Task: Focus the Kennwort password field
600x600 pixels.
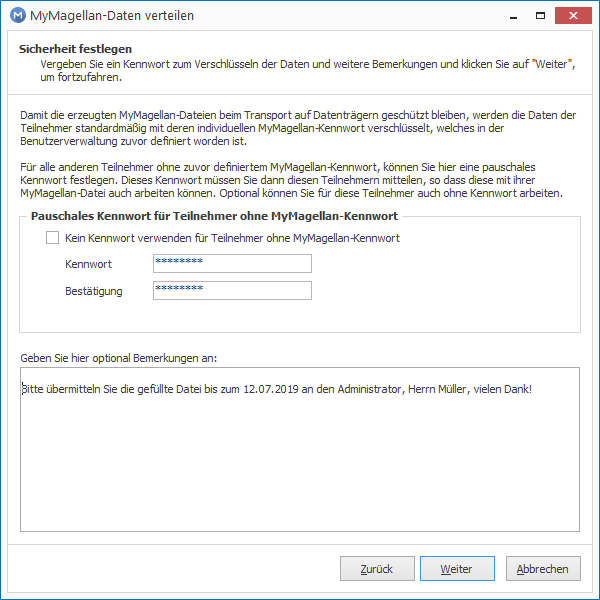Action: click(x=232, y=264)
